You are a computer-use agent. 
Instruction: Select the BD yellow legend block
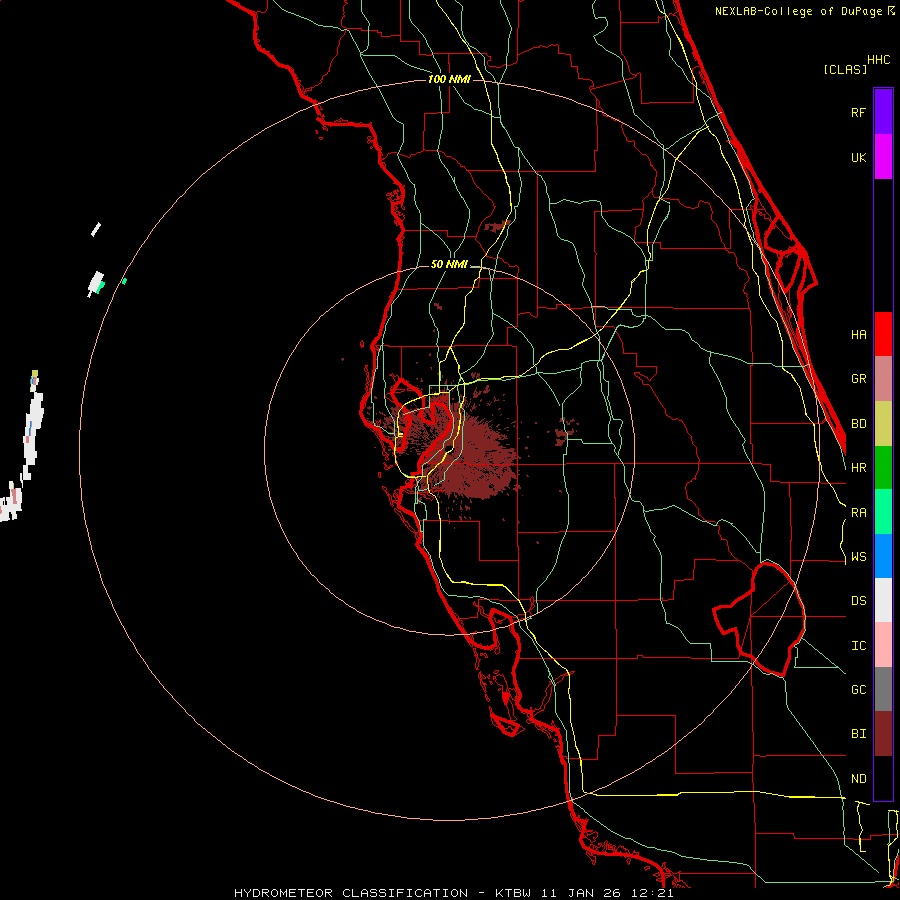pos(883,423)
